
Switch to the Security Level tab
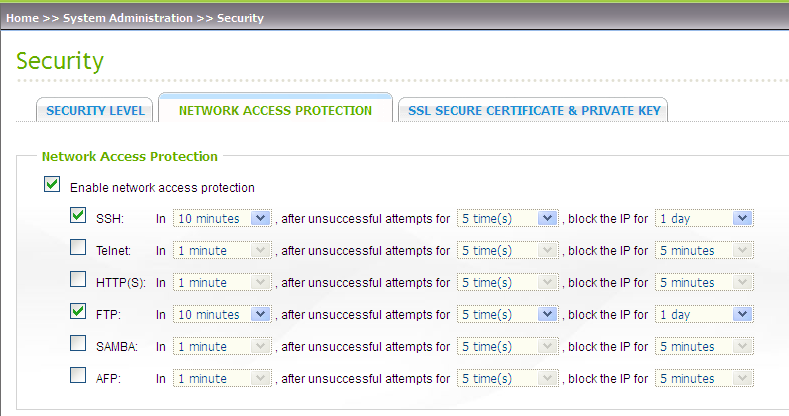coord(96,111)
